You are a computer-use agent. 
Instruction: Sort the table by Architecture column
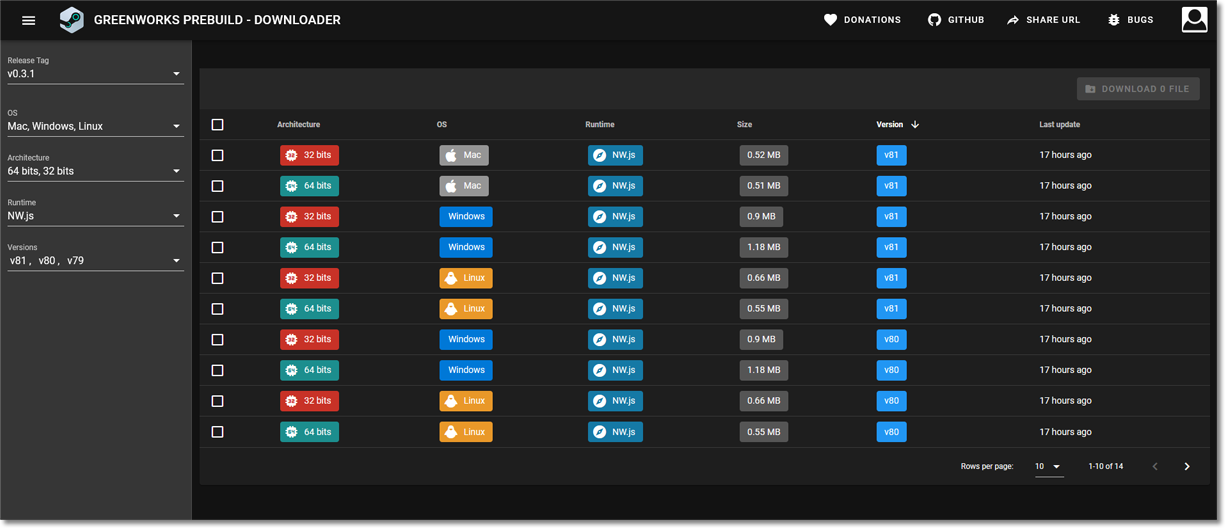click(x=298, y=125)
